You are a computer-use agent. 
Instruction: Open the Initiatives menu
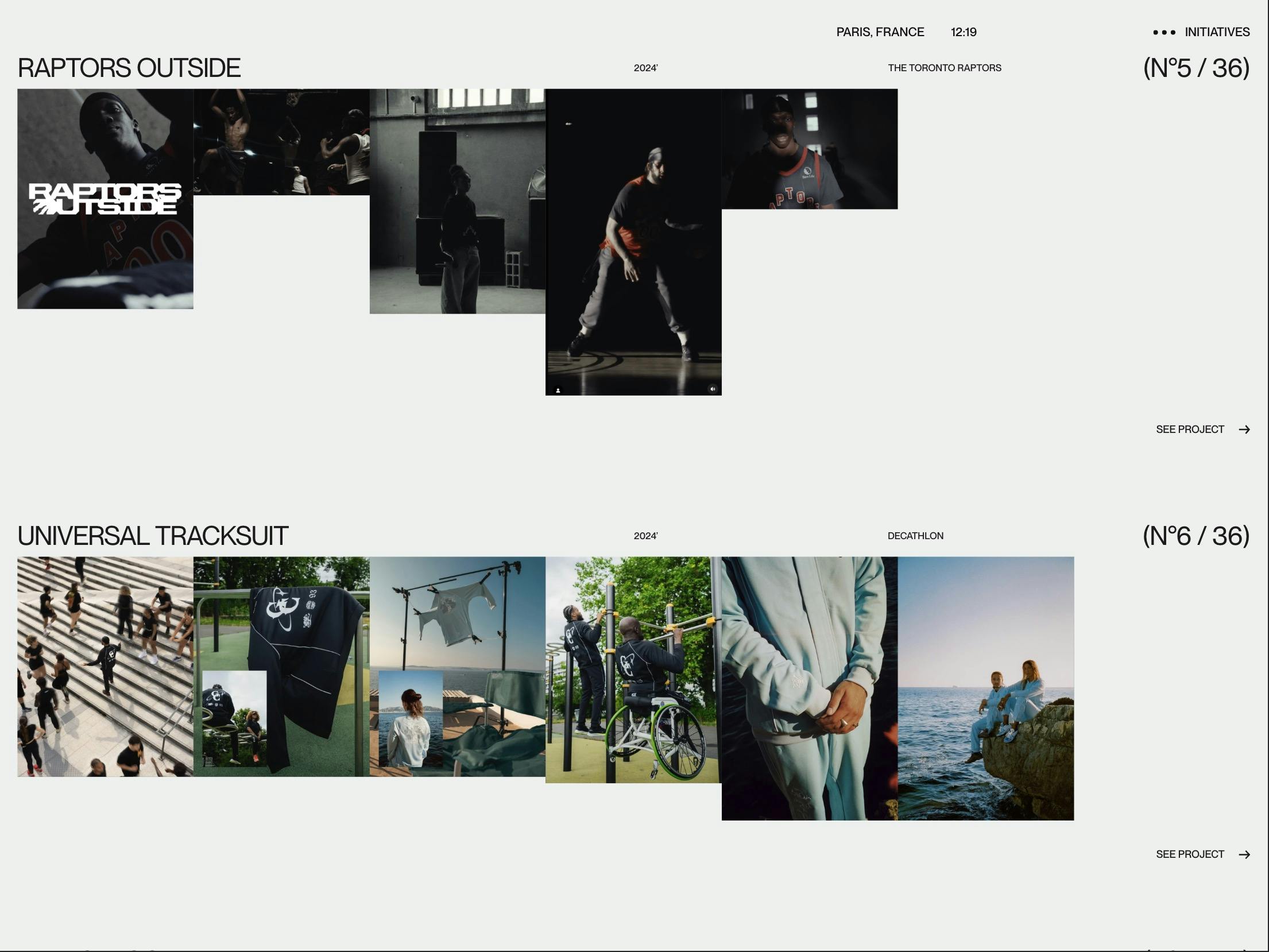(x=1217, y=32)
